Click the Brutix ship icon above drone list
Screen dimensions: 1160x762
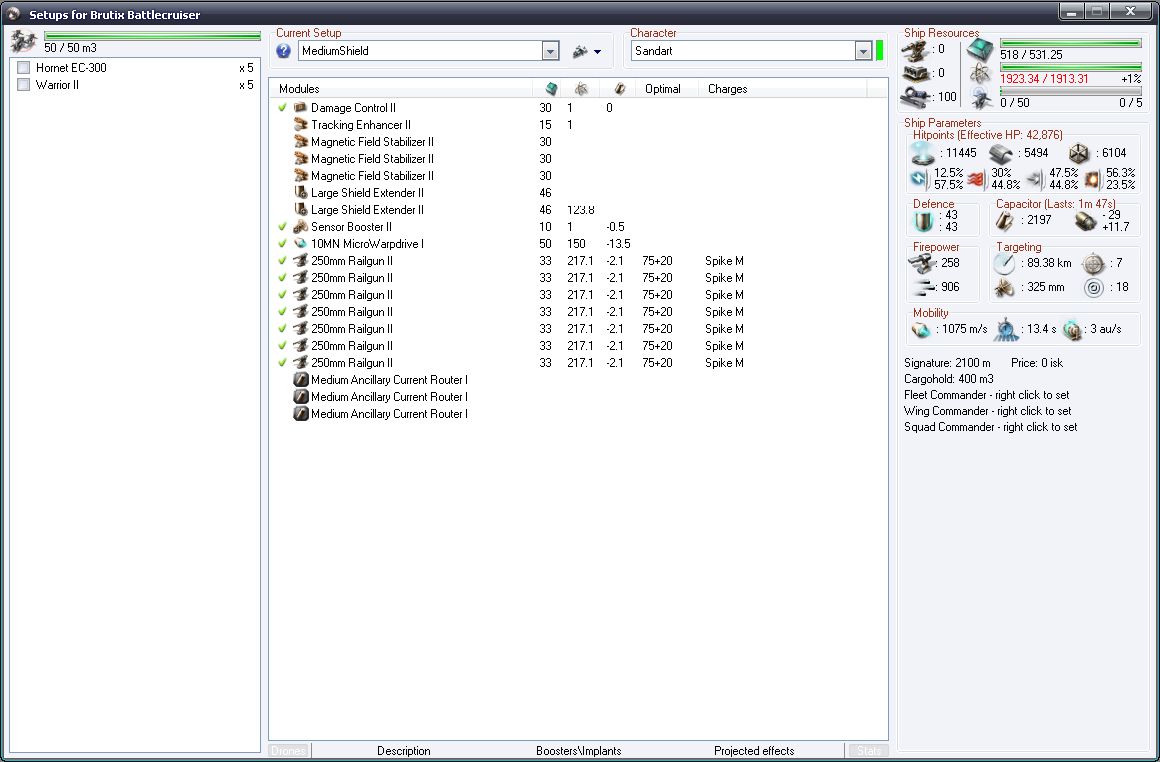coord(24,41)
